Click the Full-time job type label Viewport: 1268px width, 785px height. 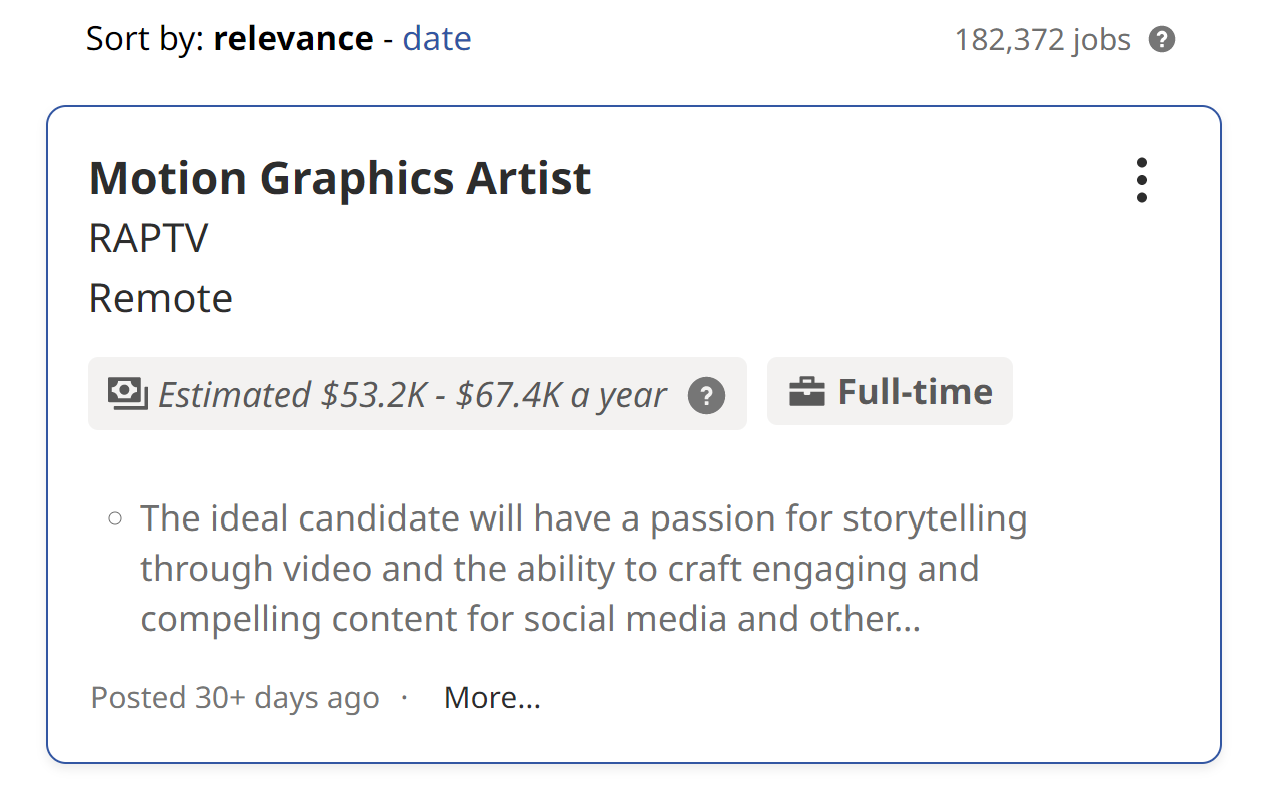(x=914, y=391)
